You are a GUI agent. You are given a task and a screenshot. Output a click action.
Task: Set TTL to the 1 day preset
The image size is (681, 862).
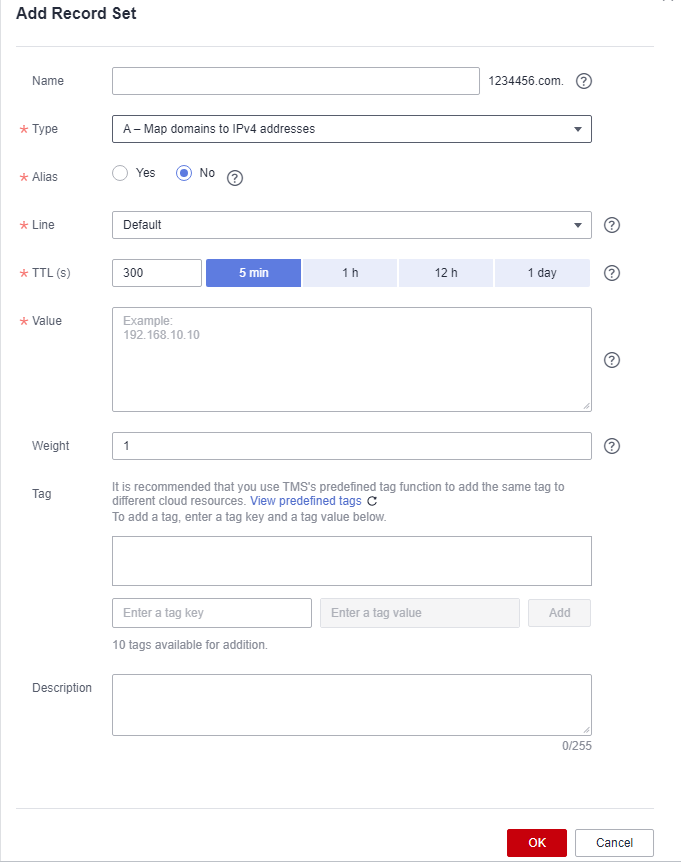(542, 273)
